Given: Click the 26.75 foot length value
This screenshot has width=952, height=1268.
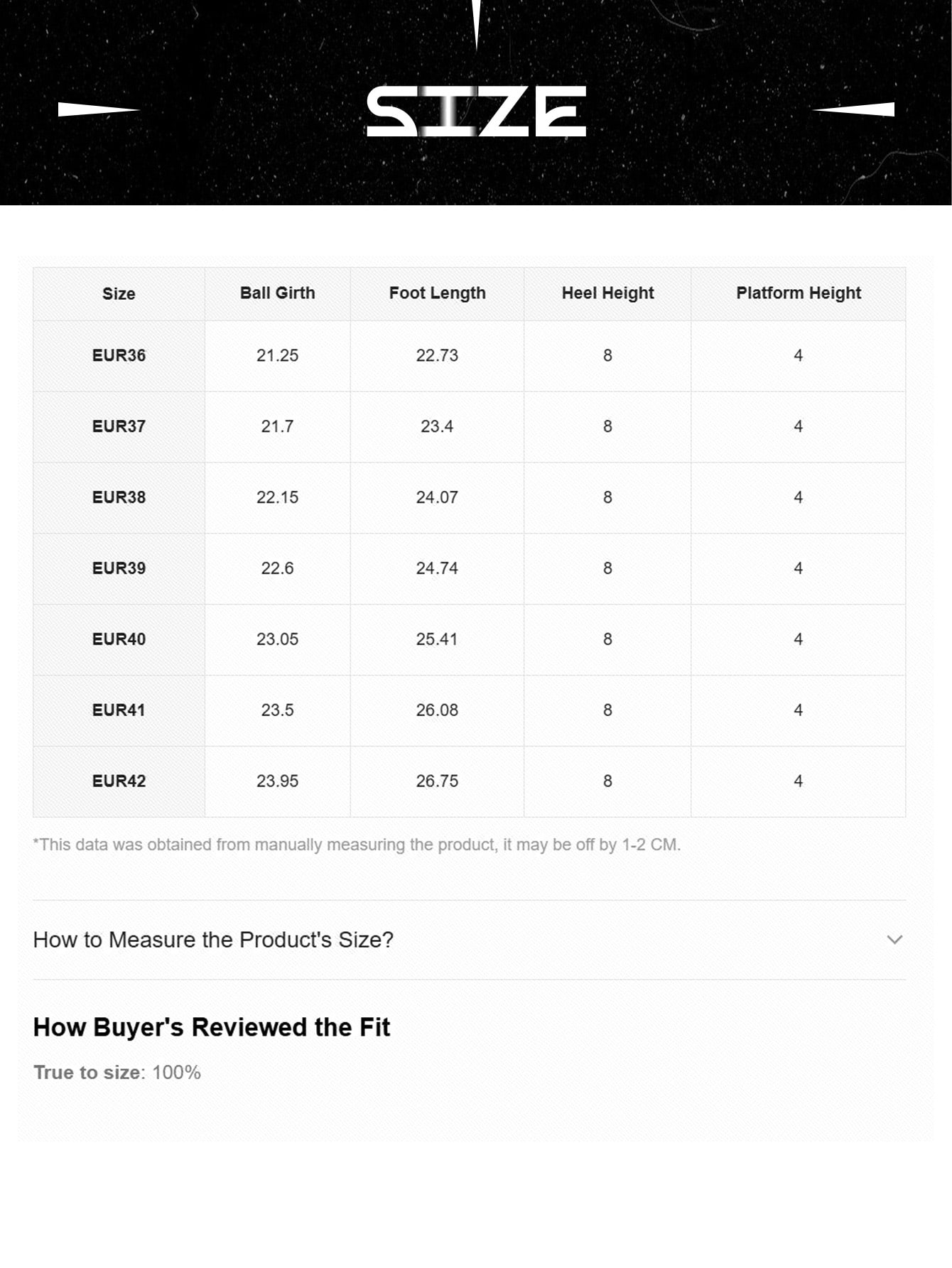Looking at the screenshot, I should [437, 781].
